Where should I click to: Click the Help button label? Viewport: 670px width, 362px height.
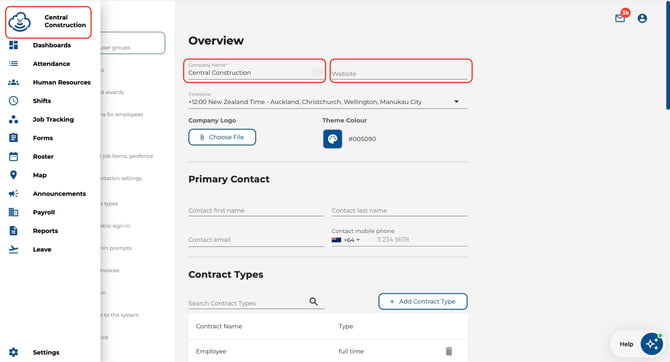(x=626, y=344)
